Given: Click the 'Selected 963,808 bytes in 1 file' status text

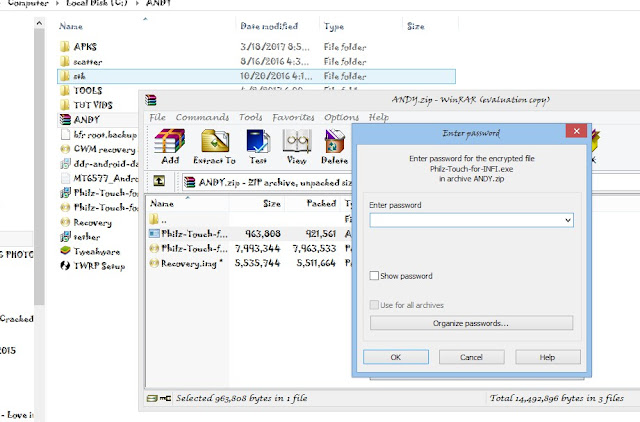Looking at the screenshot, I should (242, 398).
